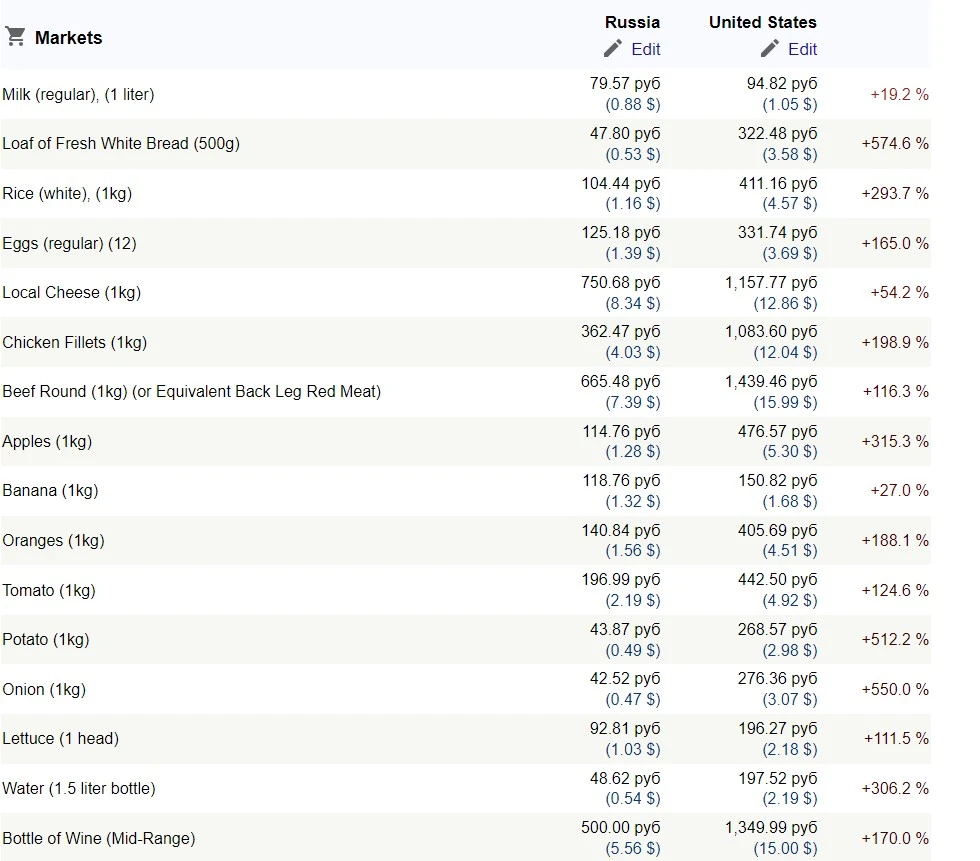This screenshot has height=861, width=980.
Task: Click the 94.82 руб milk price
Action: coord(782,84)
